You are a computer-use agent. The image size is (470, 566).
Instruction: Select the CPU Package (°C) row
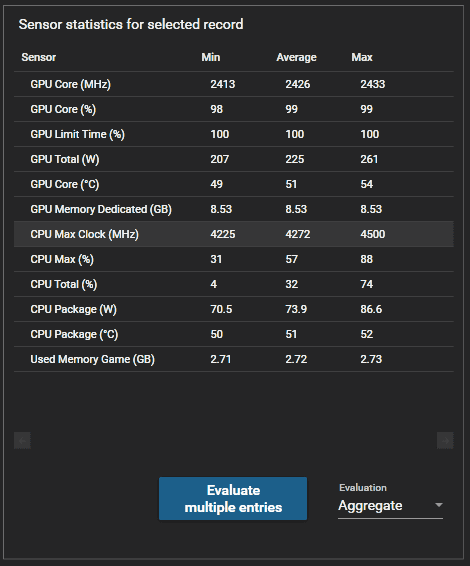click(234, 334)
